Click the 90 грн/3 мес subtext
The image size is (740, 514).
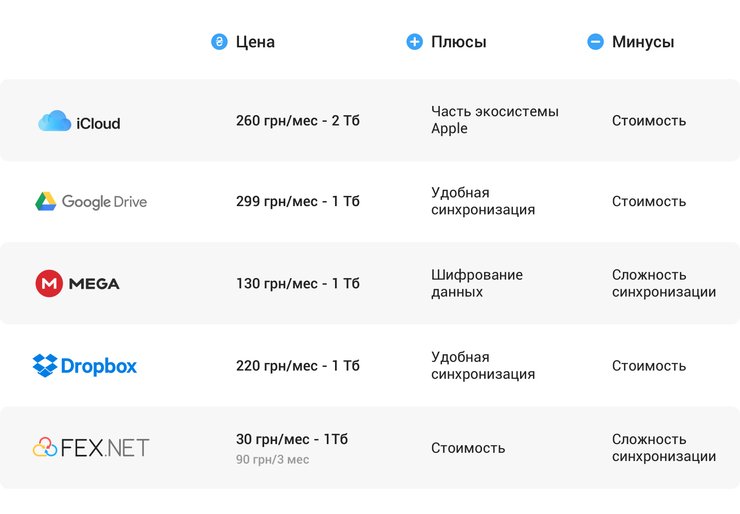pos(272,460)
